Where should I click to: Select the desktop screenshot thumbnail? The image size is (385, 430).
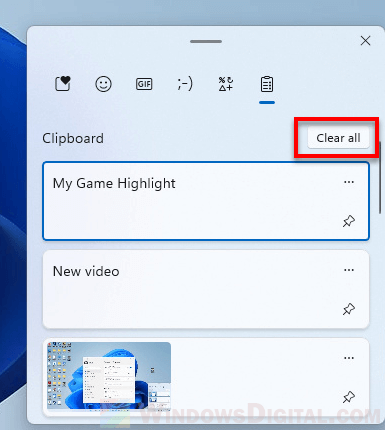[x=109, y=376]
